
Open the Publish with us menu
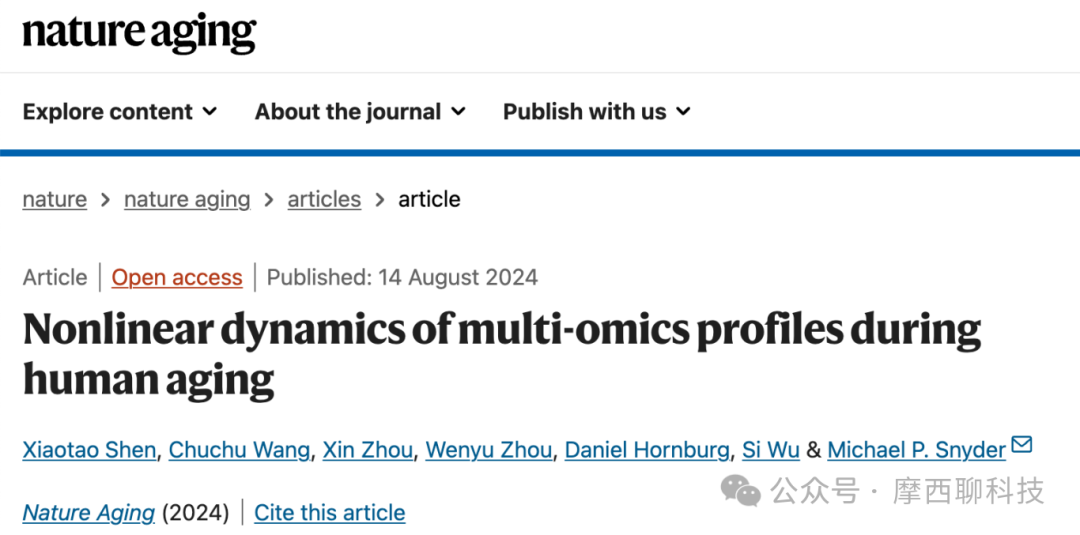click(596, 112)
